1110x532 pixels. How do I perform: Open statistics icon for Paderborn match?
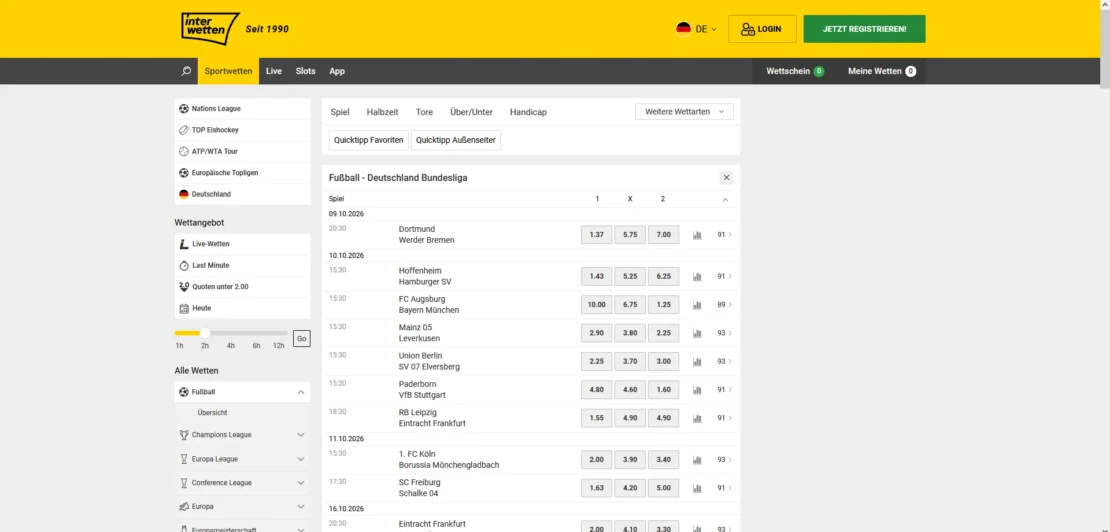coord(697,390)
